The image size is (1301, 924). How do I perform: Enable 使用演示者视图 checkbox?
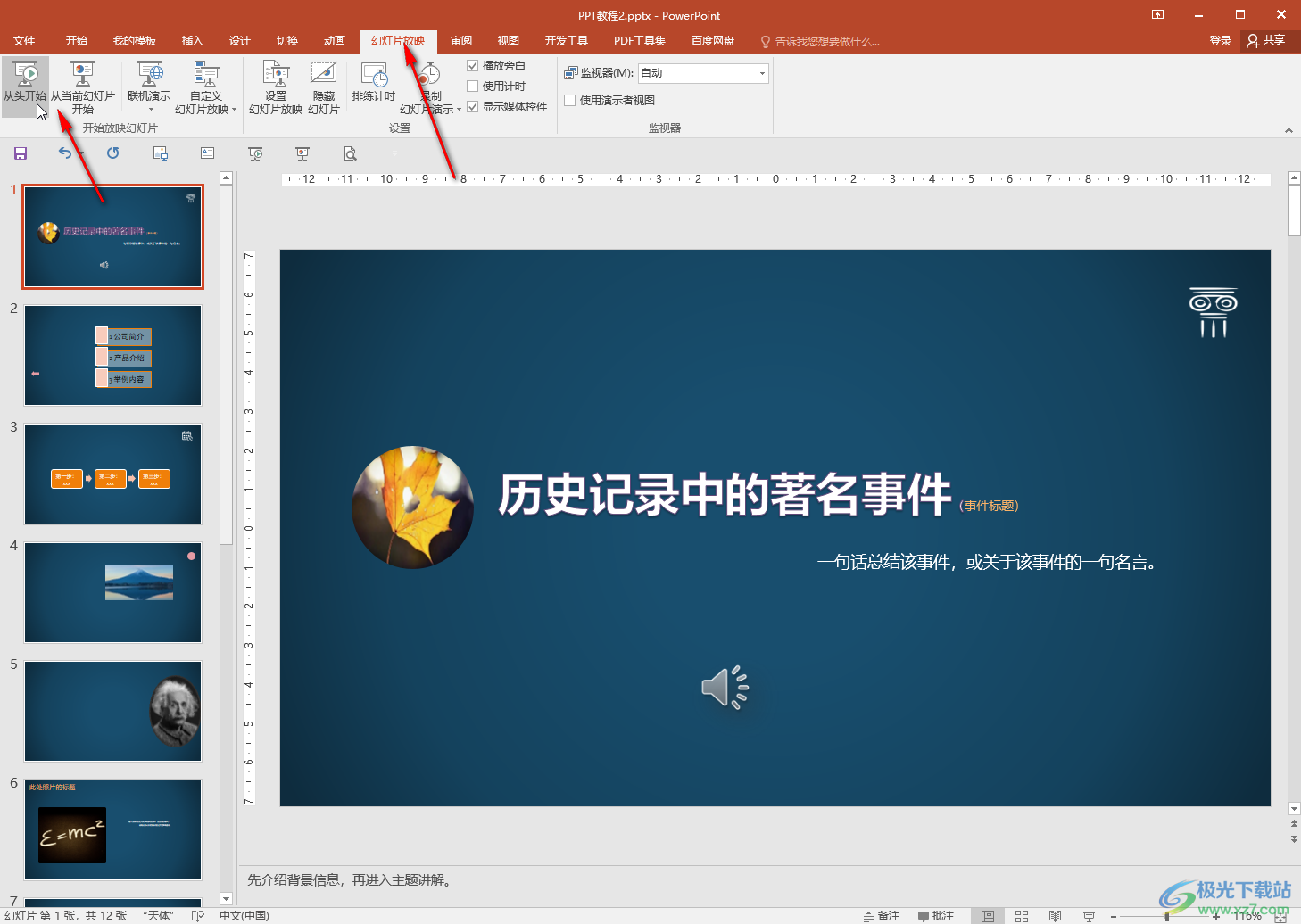coord(570,100)
